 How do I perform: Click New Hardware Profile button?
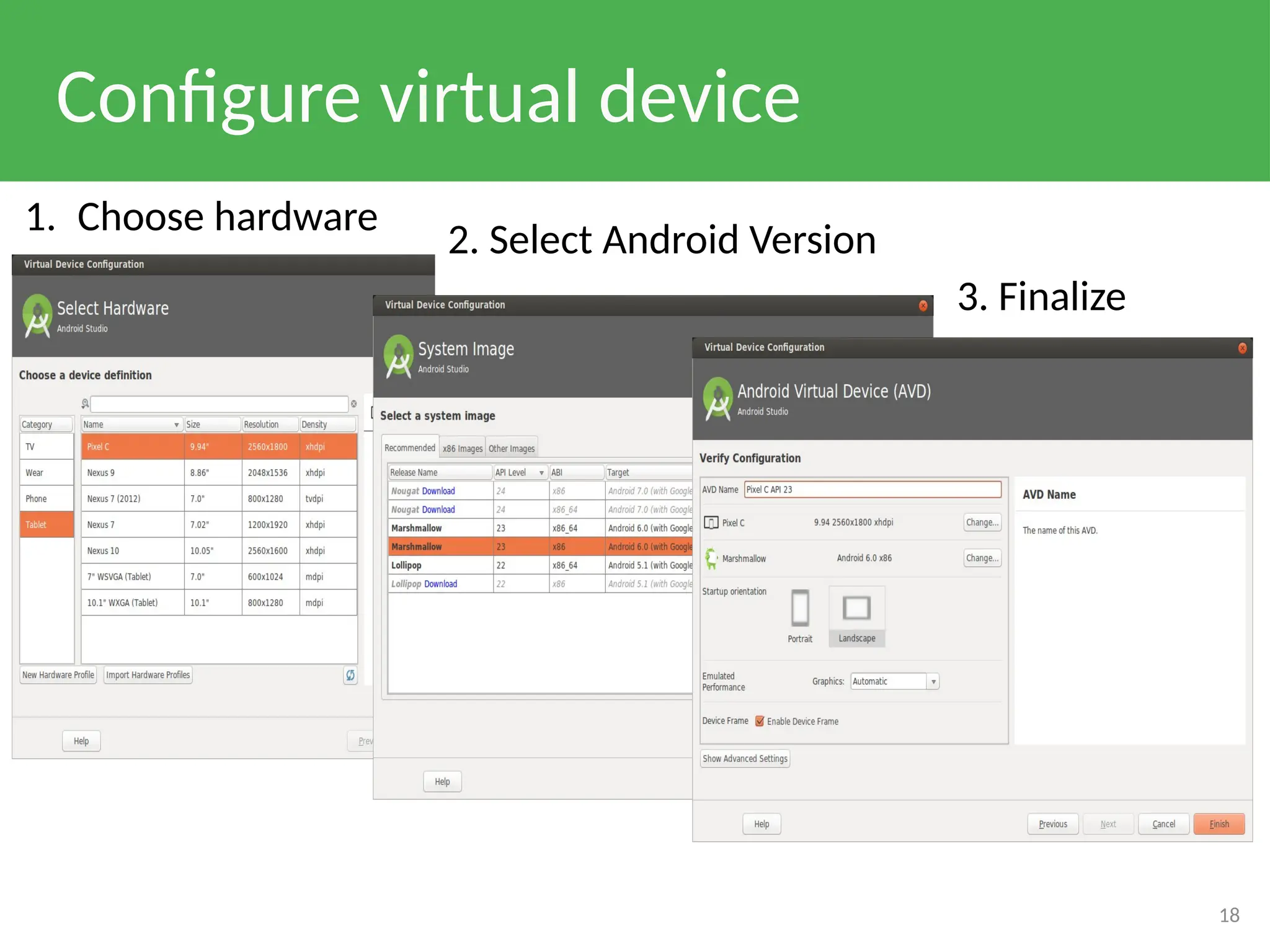(58, 675)
